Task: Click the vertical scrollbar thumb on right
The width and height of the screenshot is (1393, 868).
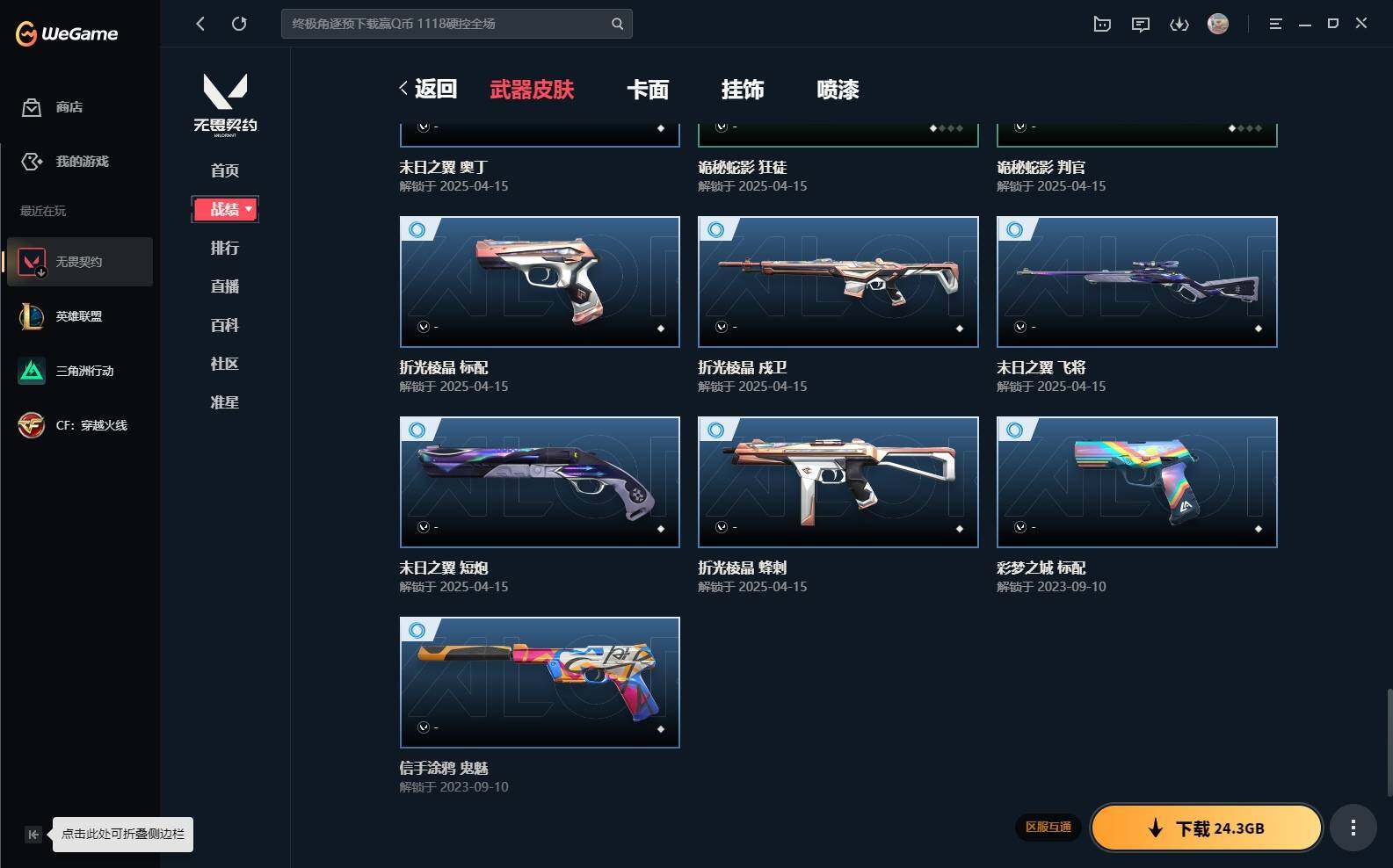Action: 1389,742
